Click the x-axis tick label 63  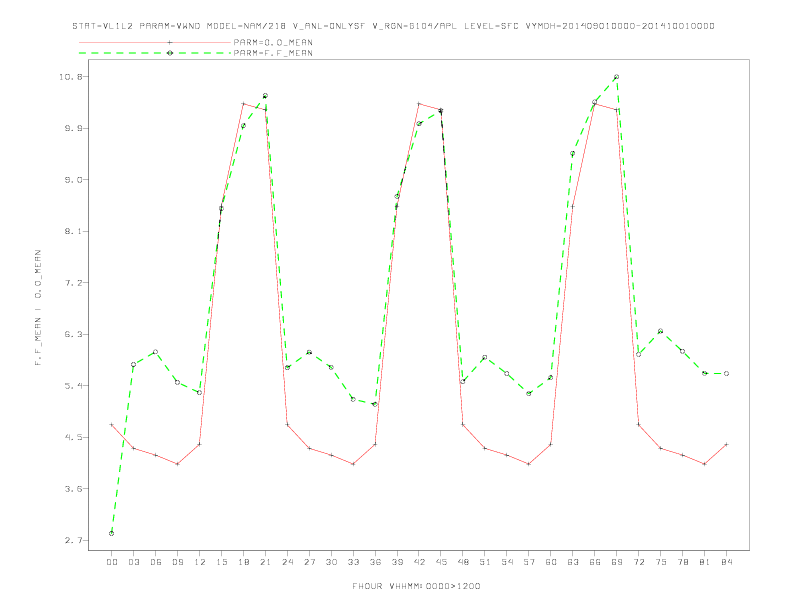coord(573,562)
